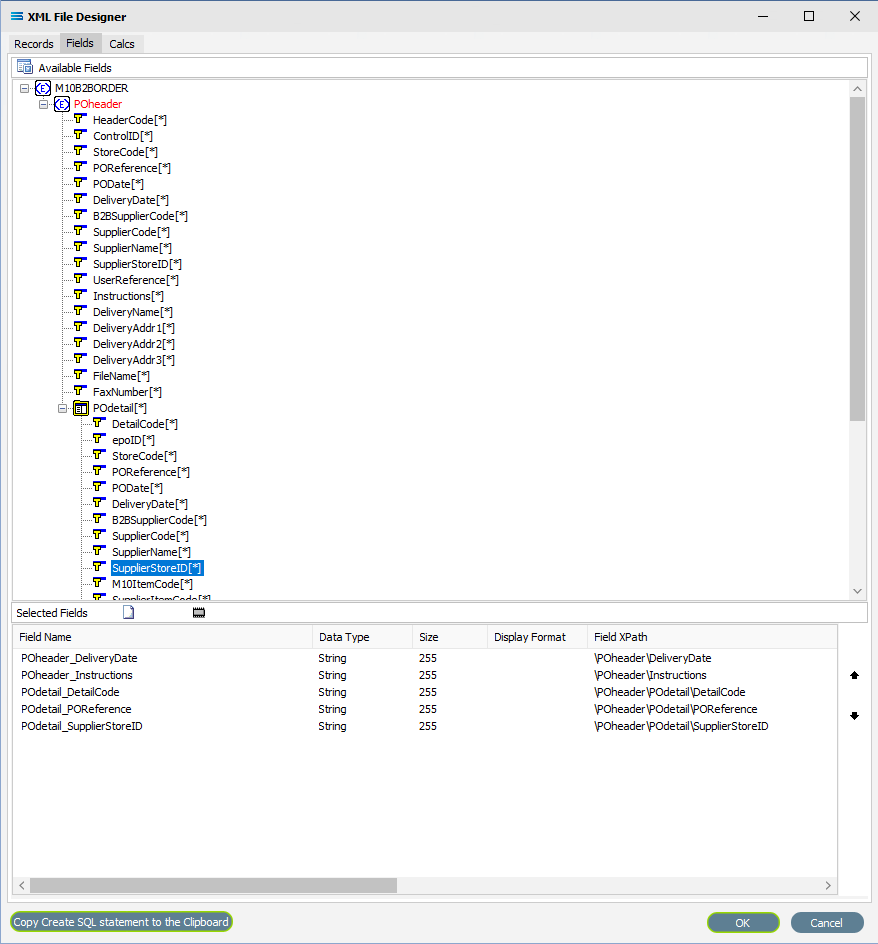Screen dimensions: 878x944
Task: Click the horizontal scrollbar right arrow
Action: [828, 885]
